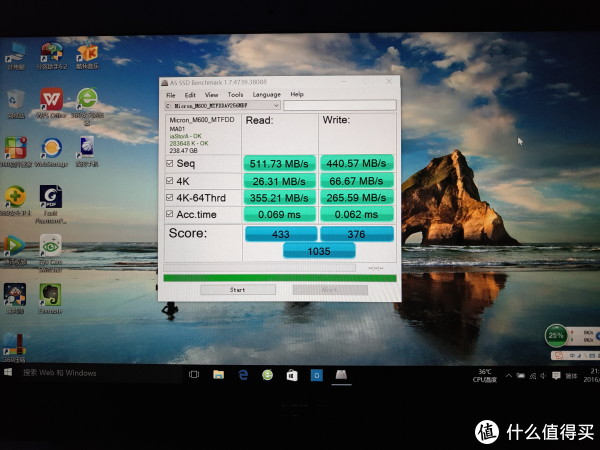Open the Windows Start menu

(8, 372)
